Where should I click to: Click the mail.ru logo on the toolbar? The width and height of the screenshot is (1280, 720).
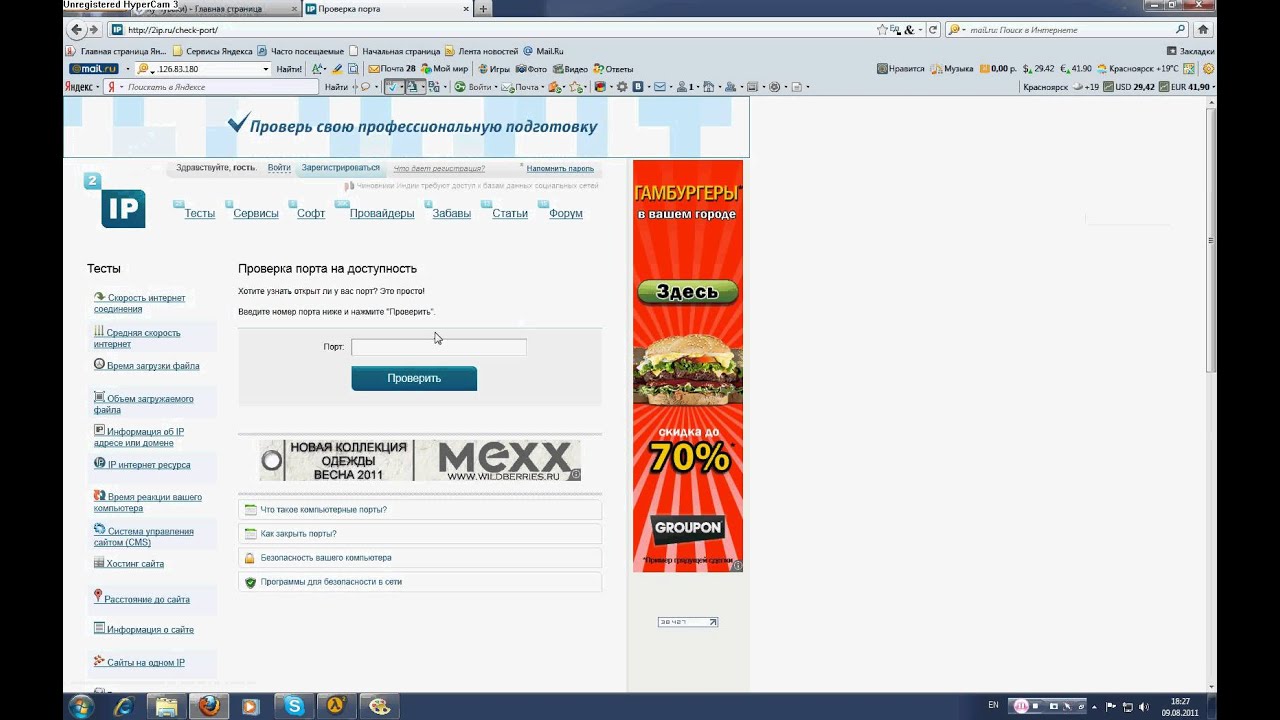(x=94, y=69)
